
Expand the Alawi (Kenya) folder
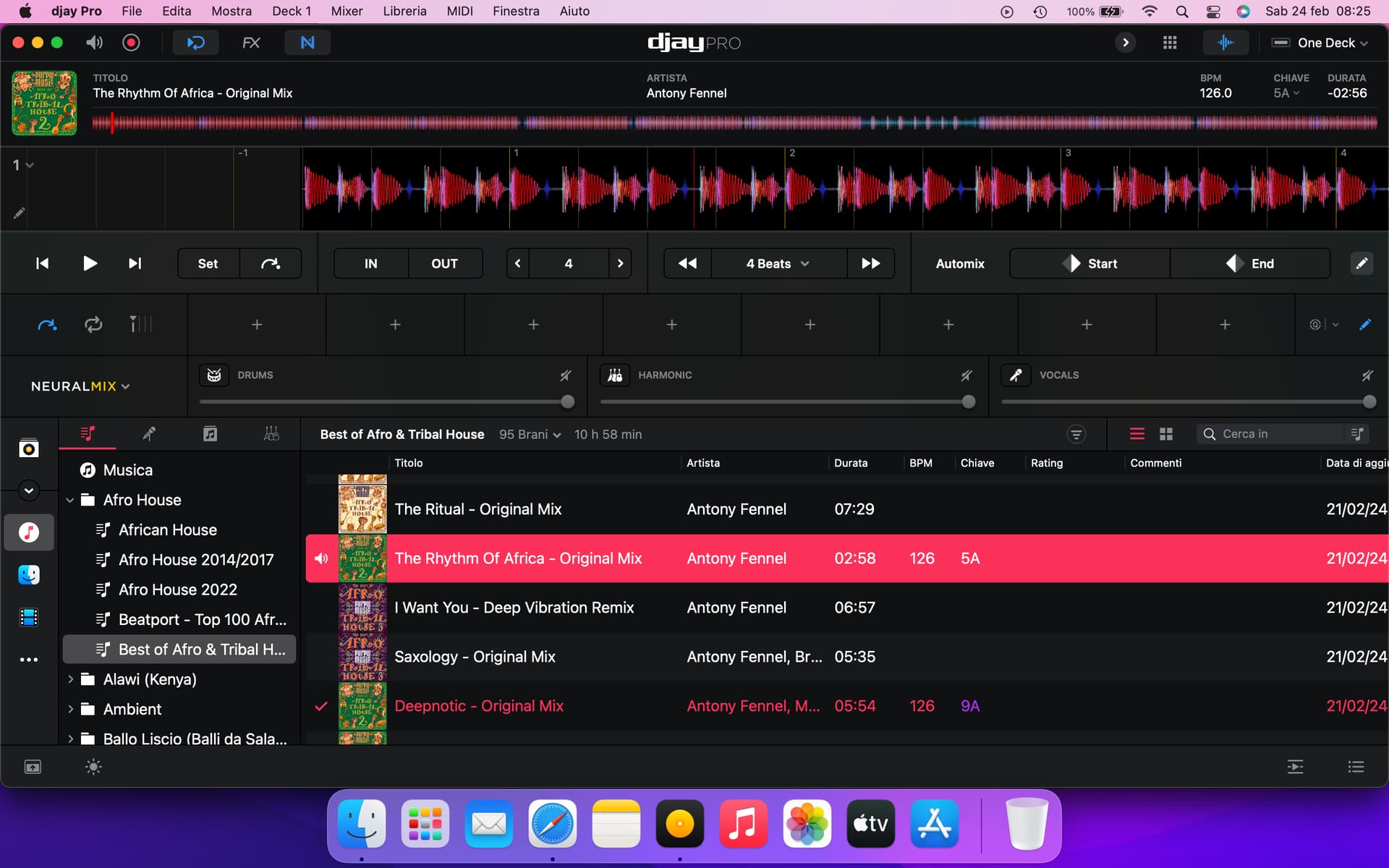[70, 679]
